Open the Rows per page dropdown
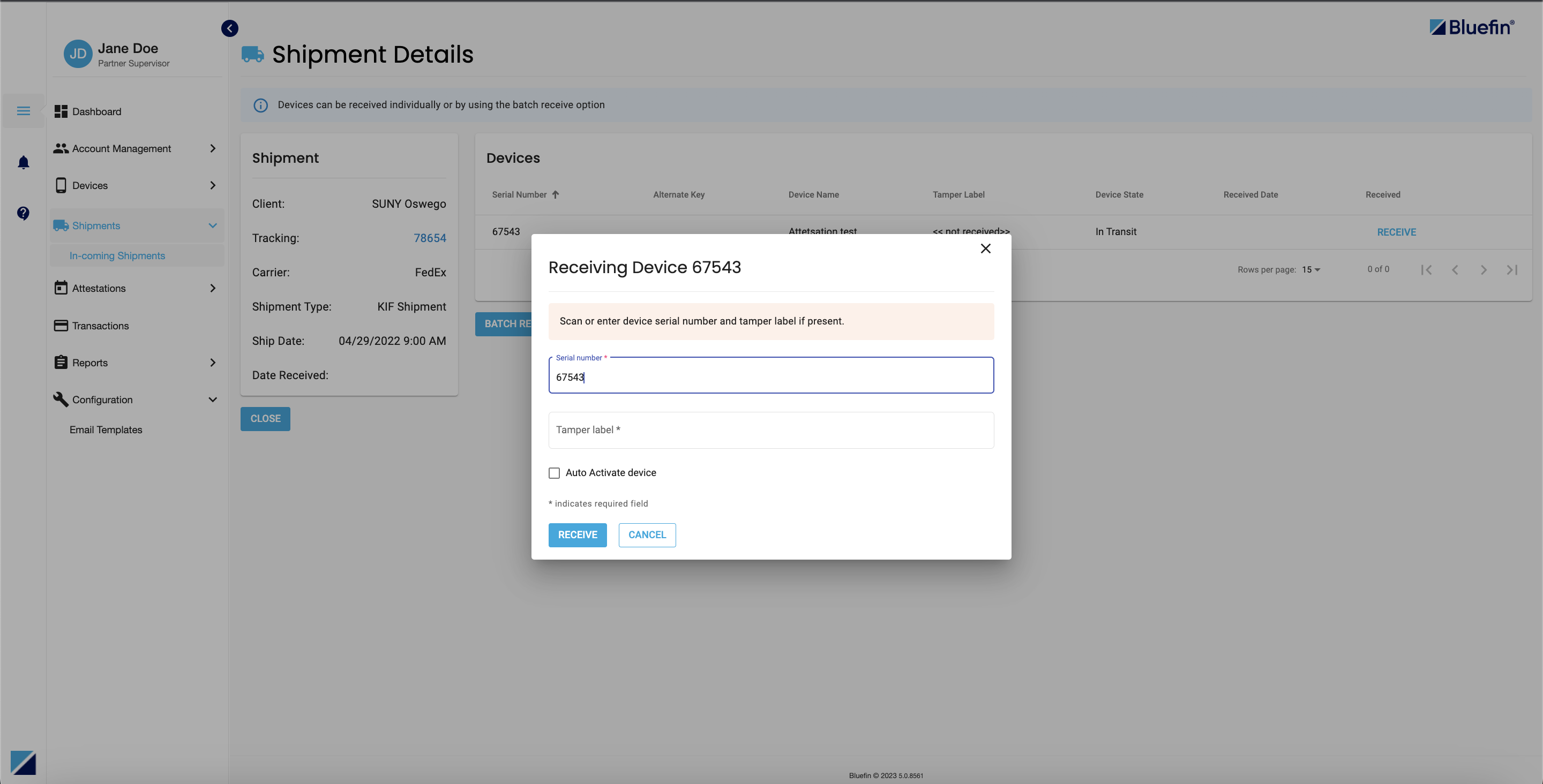 (x=1312, y=269)
